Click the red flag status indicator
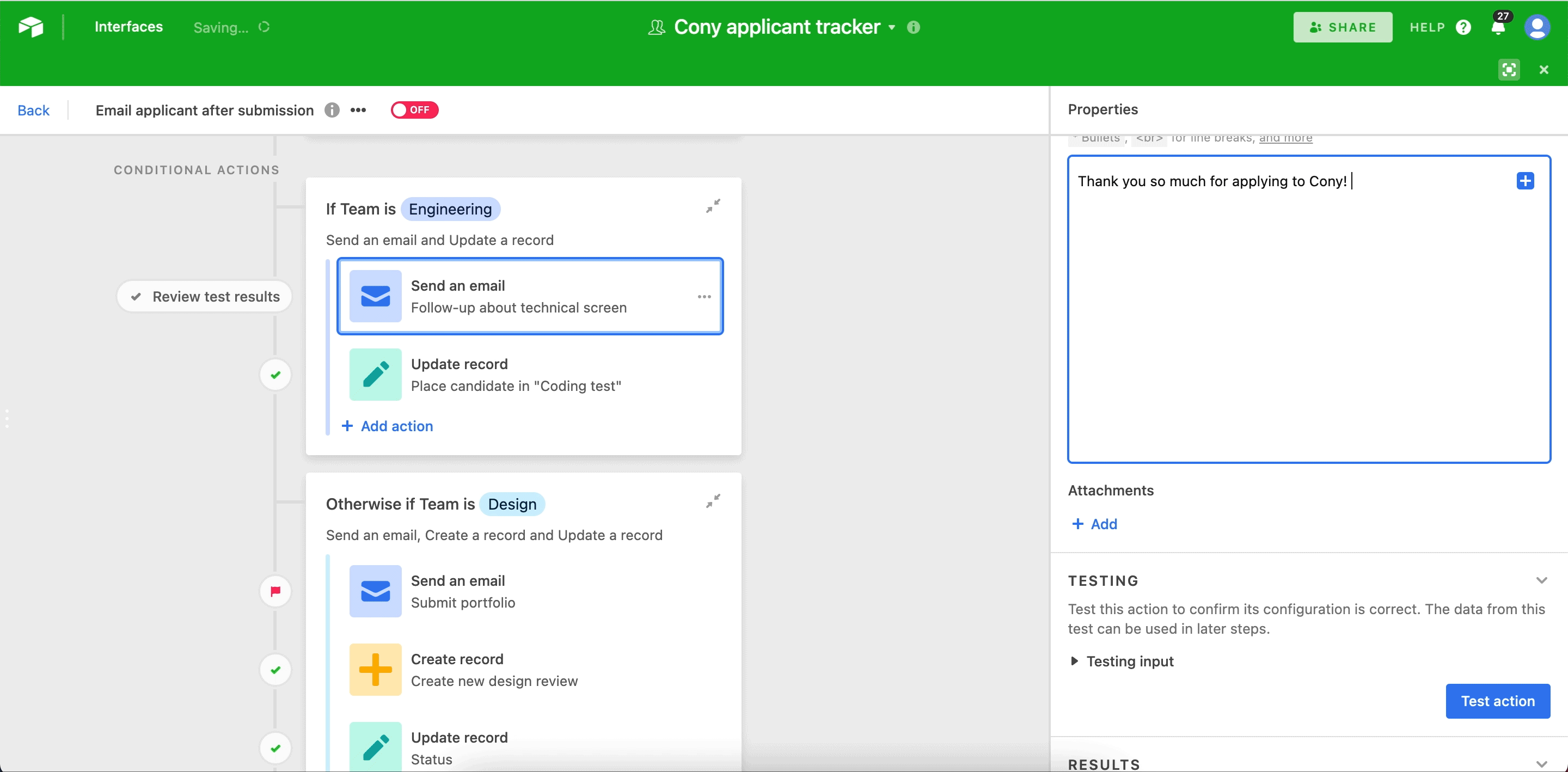1568x772 pixels. pos(275,591)
